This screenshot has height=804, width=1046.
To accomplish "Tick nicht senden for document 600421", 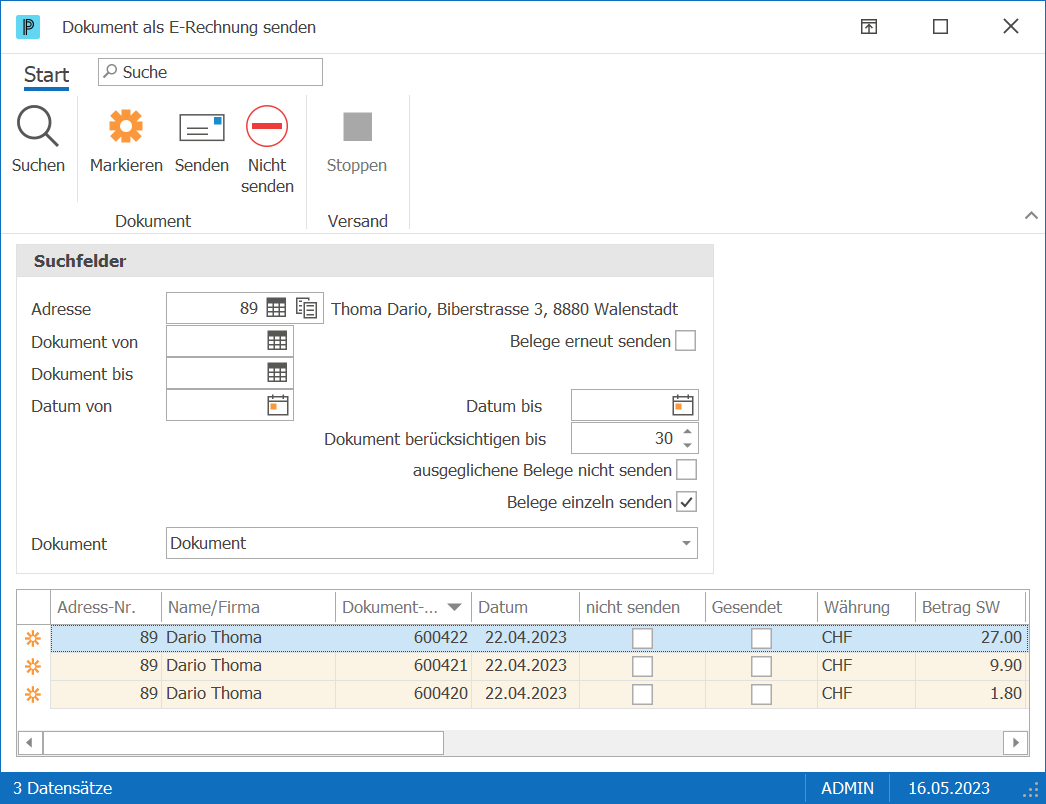I will [x=642, y=666].
